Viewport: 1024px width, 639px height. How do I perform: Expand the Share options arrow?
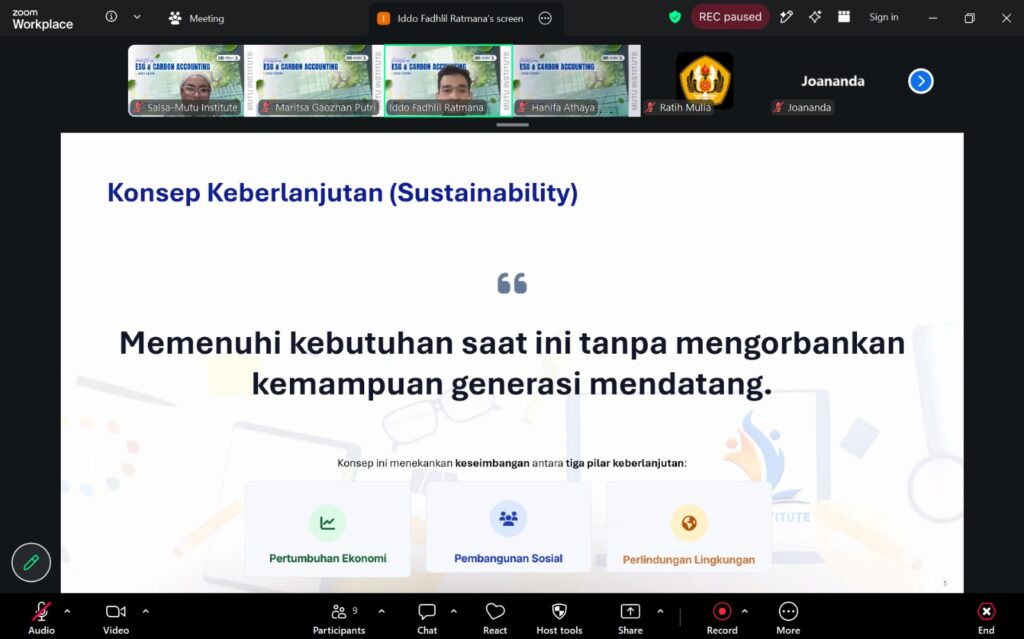(660, 612)
